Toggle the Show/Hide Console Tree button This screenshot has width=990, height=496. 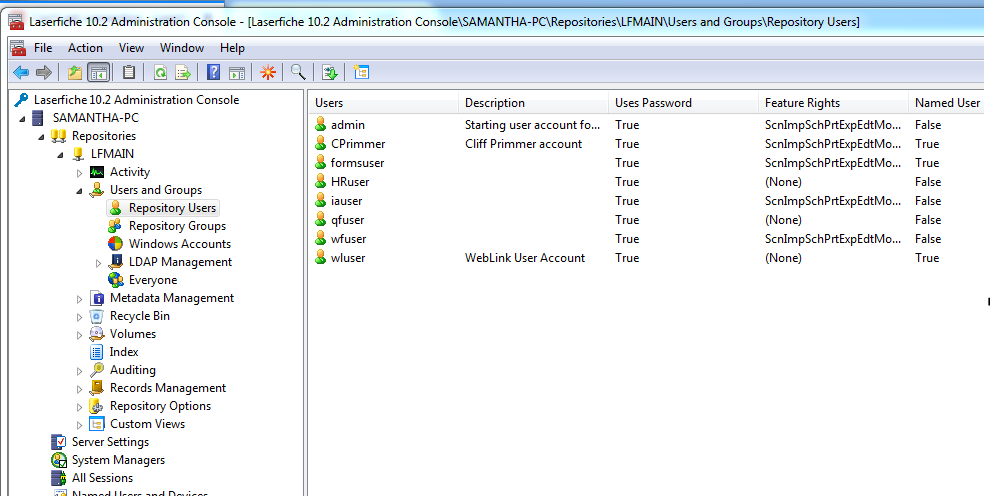(x=98, y=73)
